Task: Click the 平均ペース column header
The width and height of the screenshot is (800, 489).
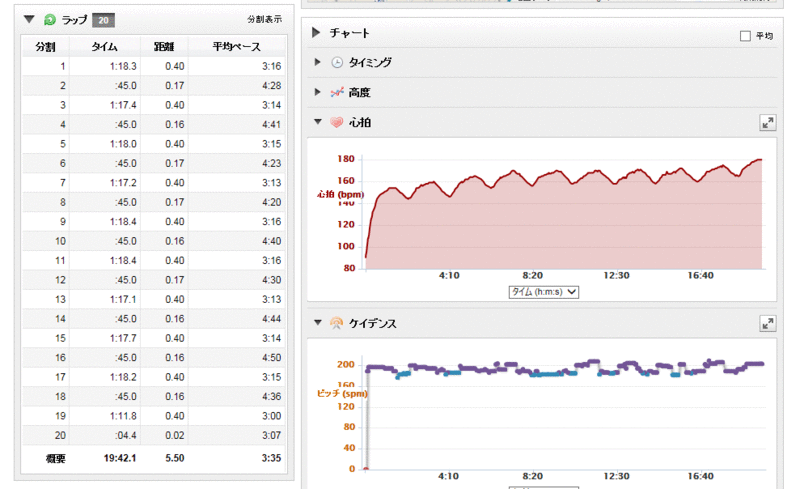Action: click(x=236, y=46)
